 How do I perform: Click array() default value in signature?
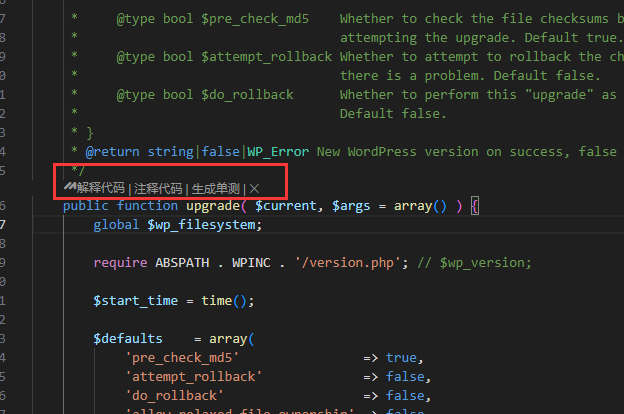click(420, 206)
